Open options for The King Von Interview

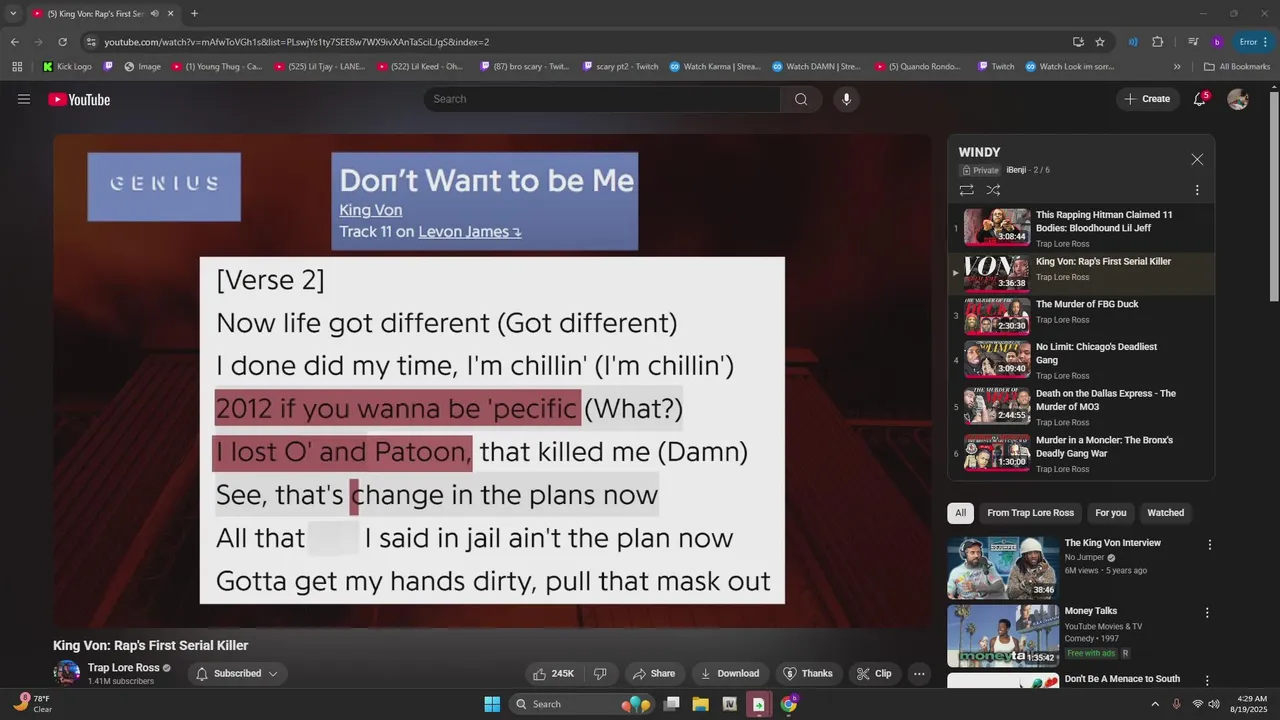1209,545
